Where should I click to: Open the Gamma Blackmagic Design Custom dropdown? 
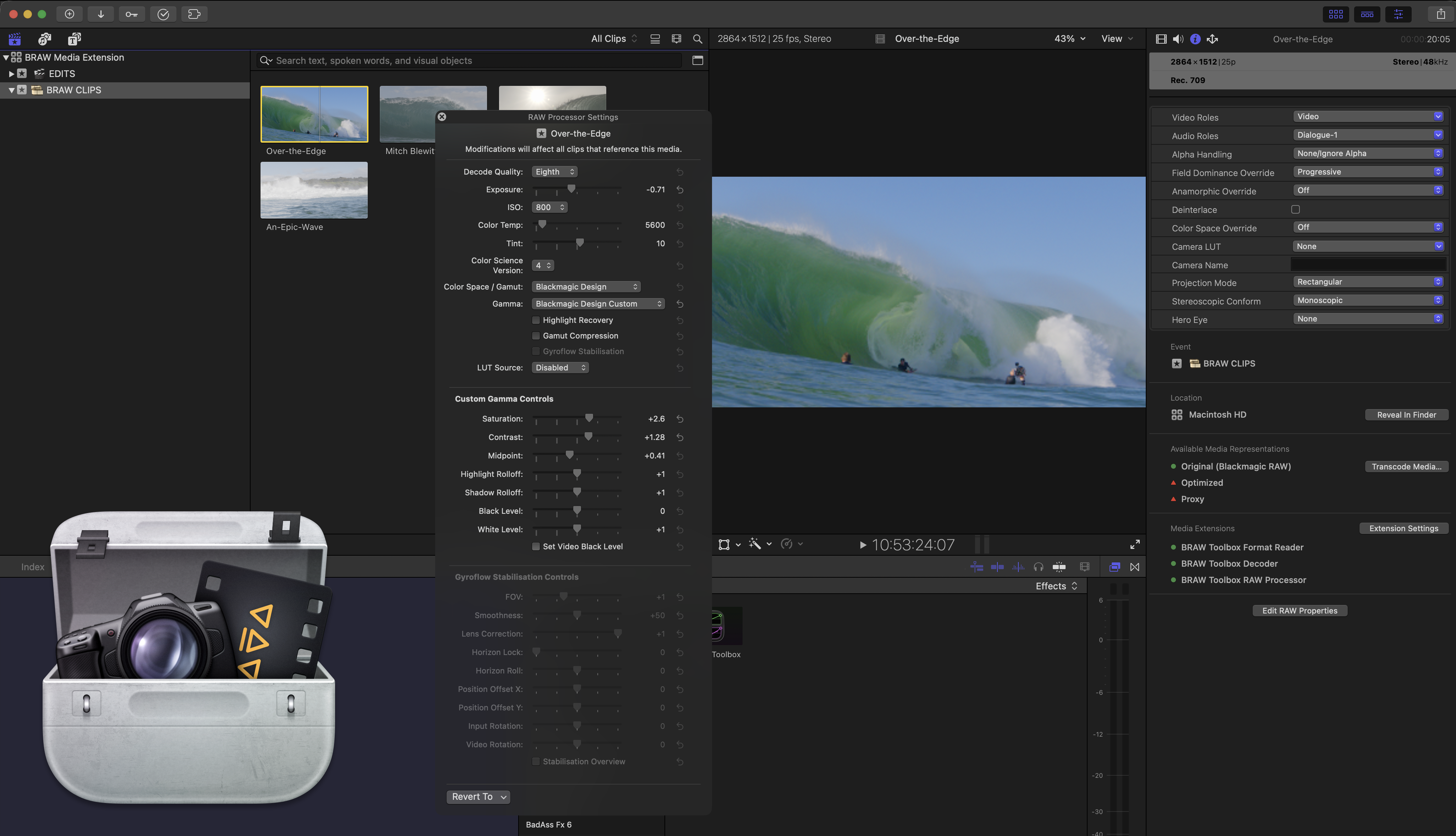coord(598,304)
